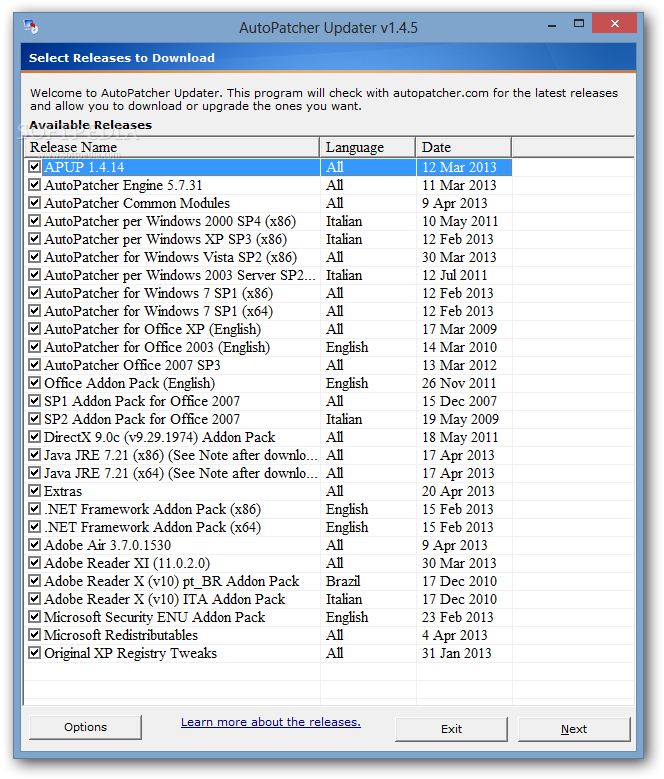Open Learn more about the releases link
Screen dimensions: 664x779
click(x=271, y=722)
